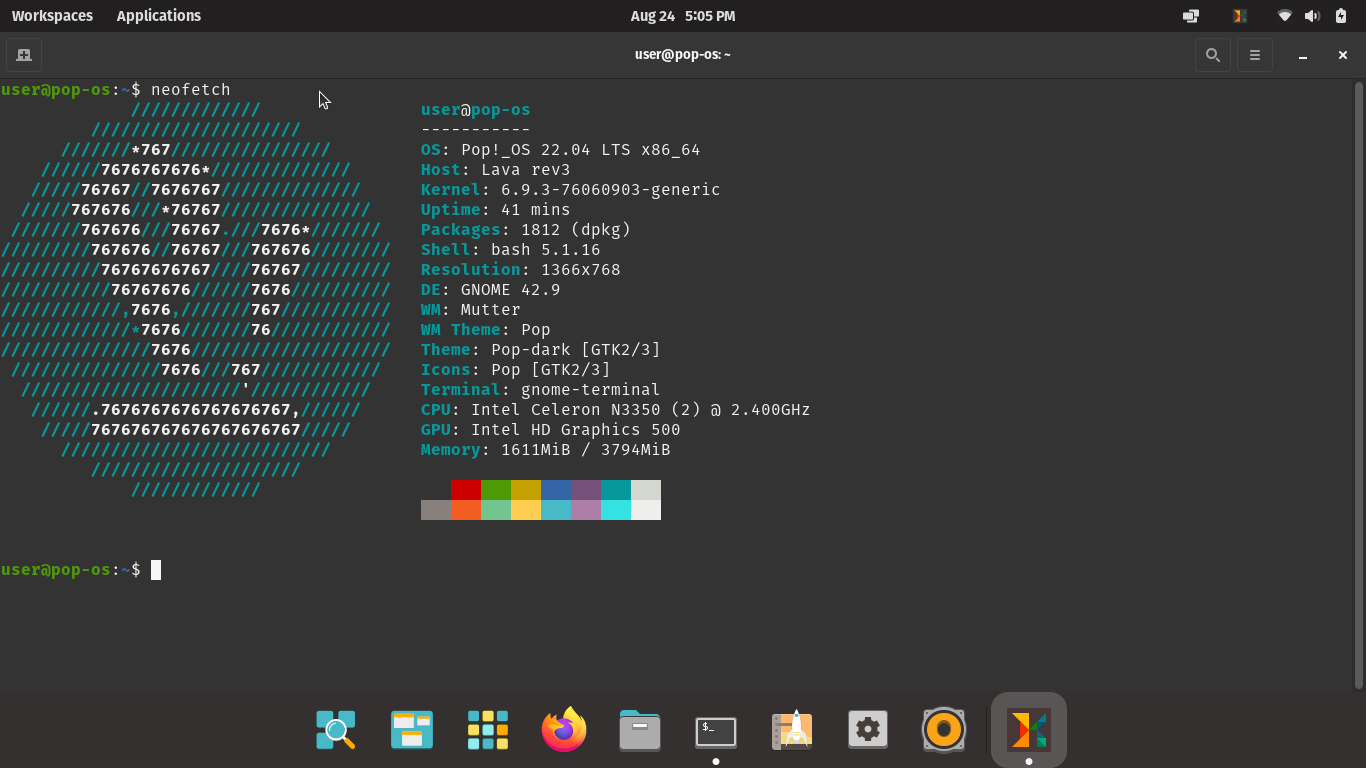The width and height of the screenshot is (1366, 768).
Task: Open terminal search with the magnifier button
Action: click(1212, 55)
